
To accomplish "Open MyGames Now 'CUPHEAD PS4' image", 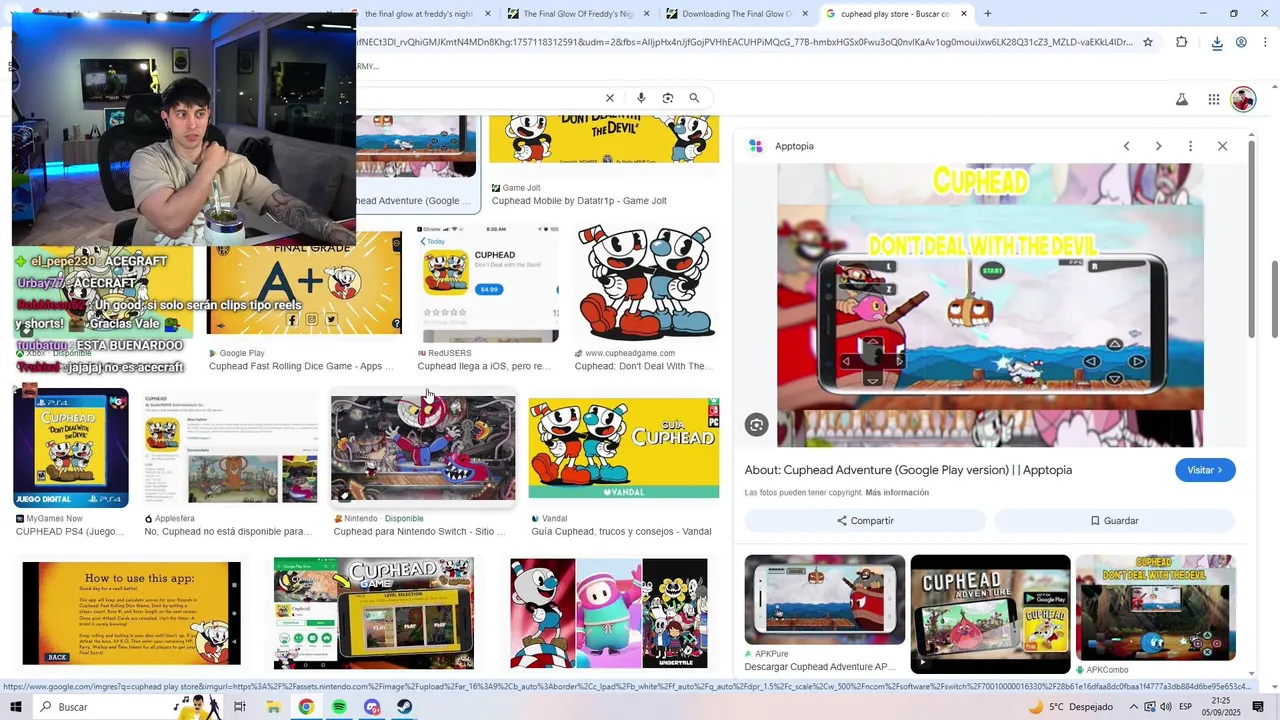I will pos(70,448).
